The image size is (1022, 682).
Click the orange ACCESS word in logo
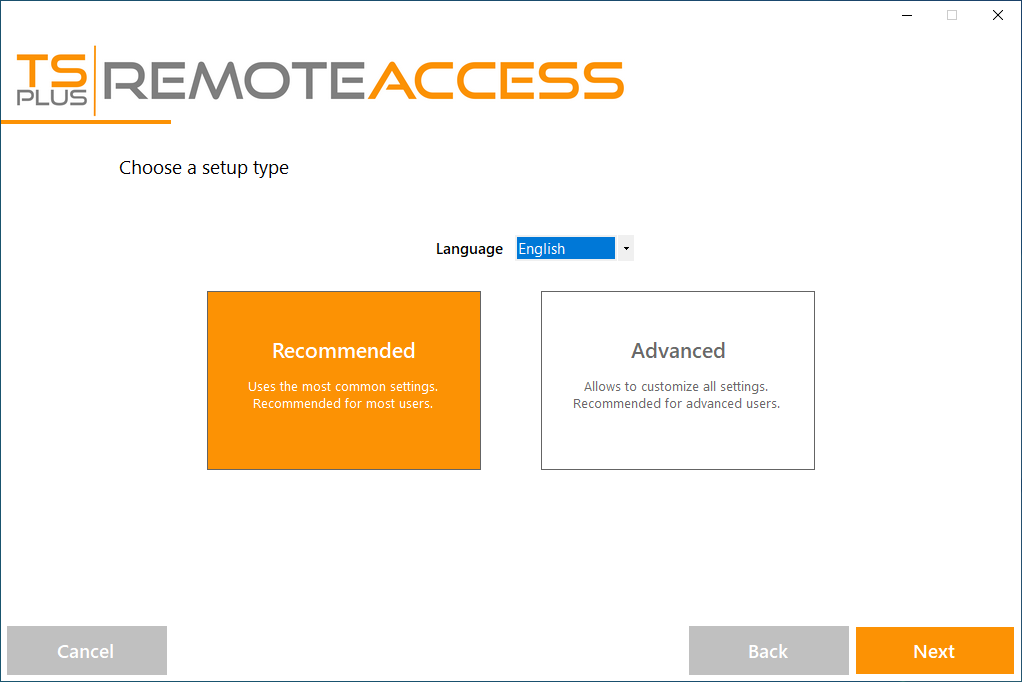[495, 80]
